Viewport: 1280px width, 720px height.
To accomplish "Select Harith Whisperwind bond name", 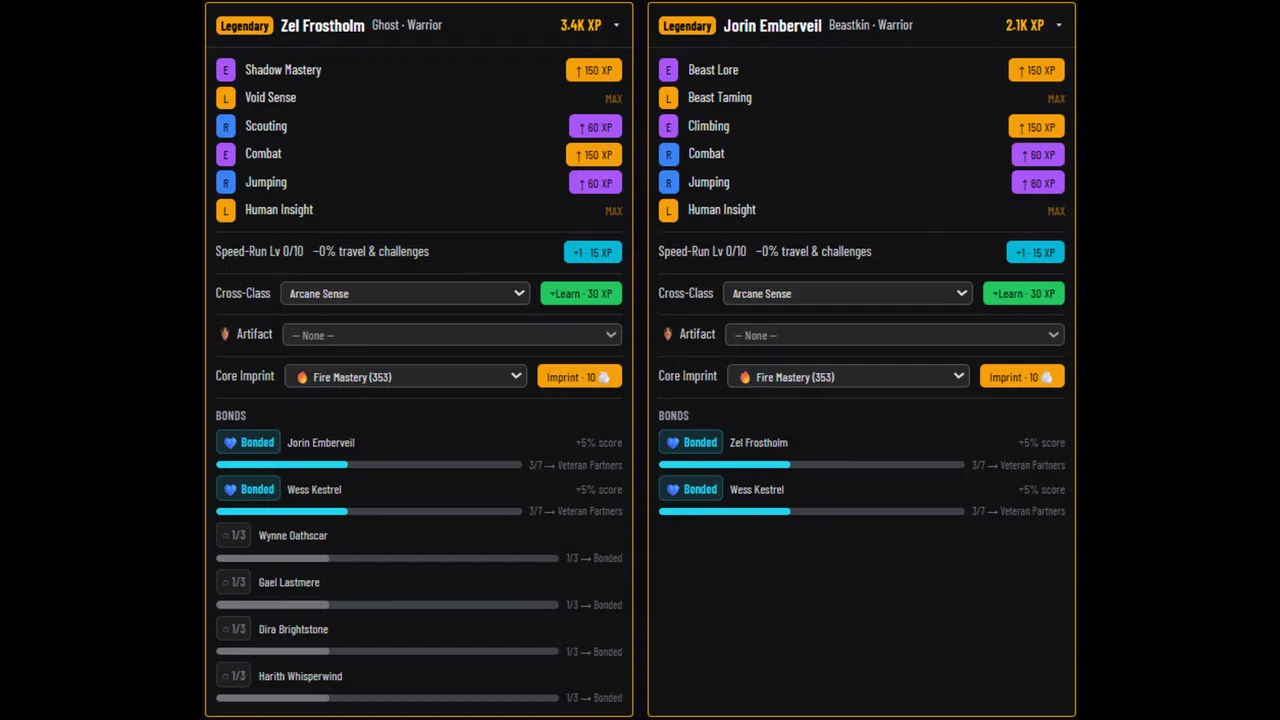I will 300,676.
